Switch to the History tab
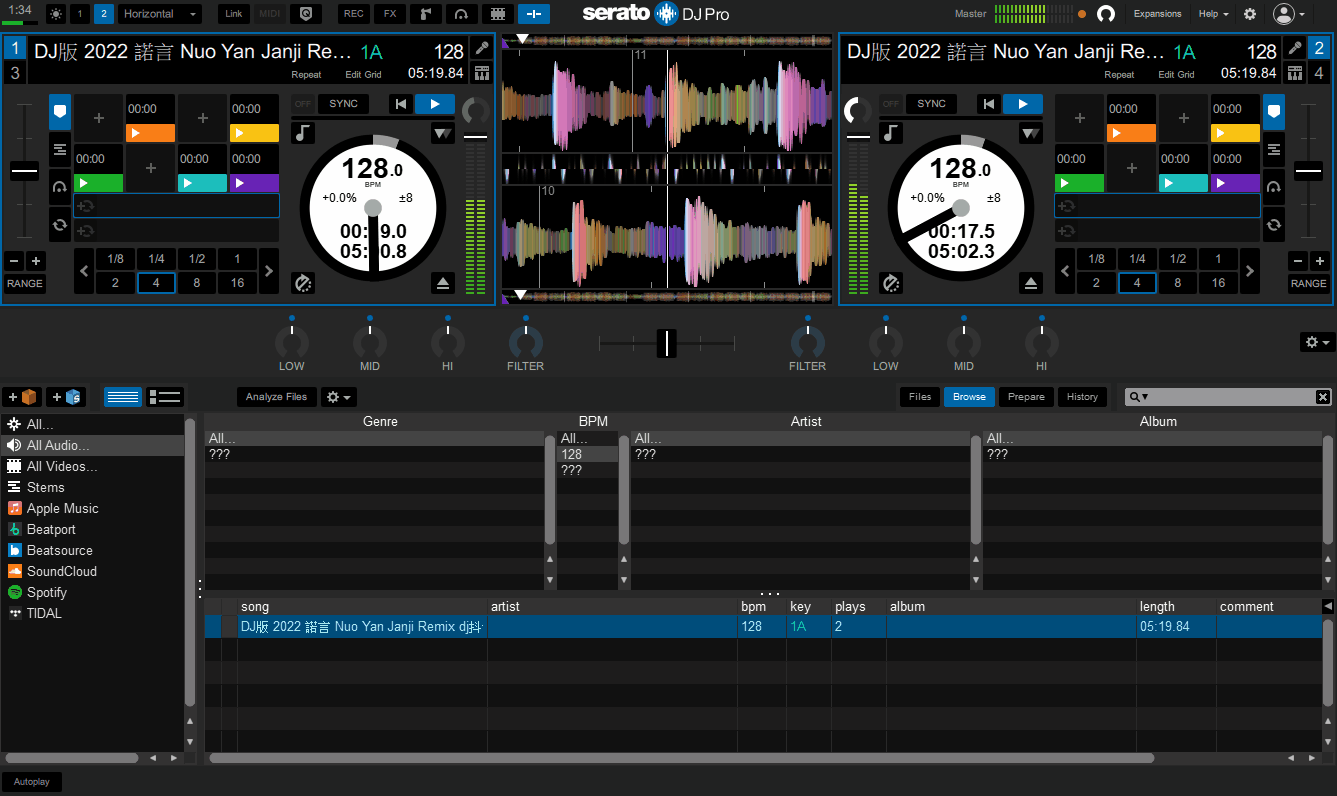 click(x=1081, y=397)
